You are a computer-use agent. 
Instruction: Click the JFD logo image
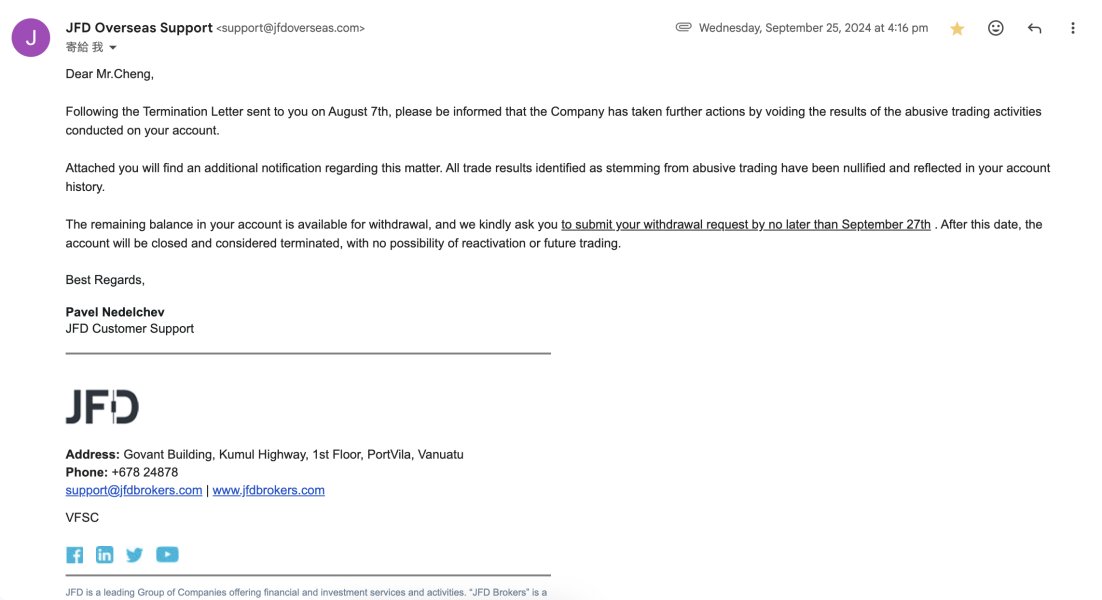[x=103, y=406]
